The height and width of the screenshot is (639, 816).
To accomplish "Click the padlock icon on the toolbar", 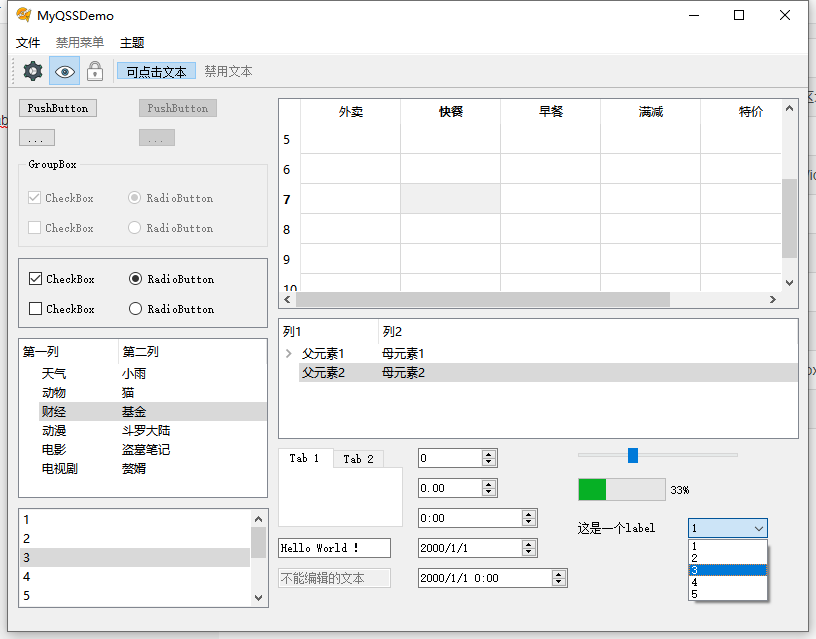I will point(95,71).
